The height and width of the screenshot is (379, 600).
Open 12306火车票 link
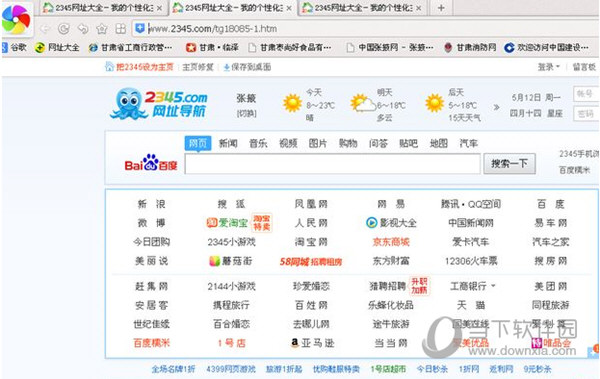coord(471,261)
